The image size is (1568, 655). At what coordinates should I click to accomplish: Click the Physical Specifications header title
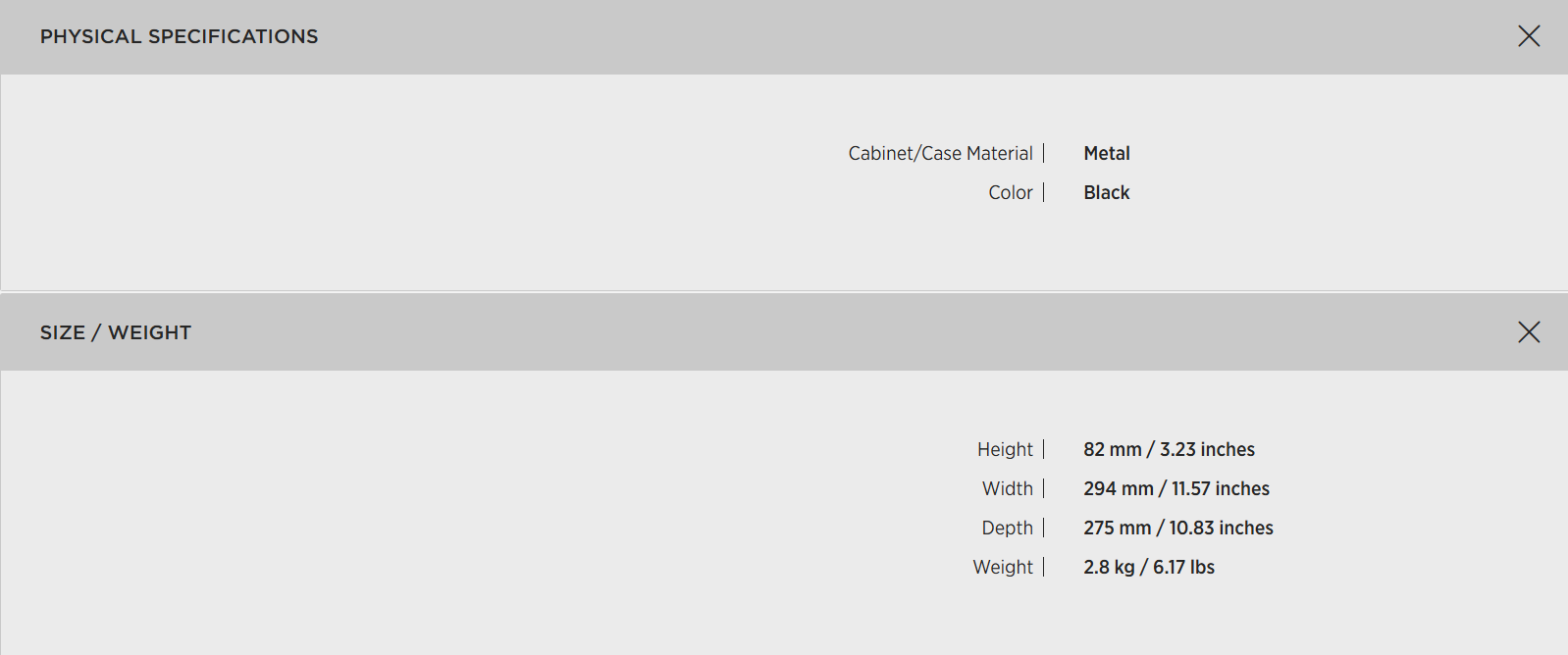tap(179, 36)
